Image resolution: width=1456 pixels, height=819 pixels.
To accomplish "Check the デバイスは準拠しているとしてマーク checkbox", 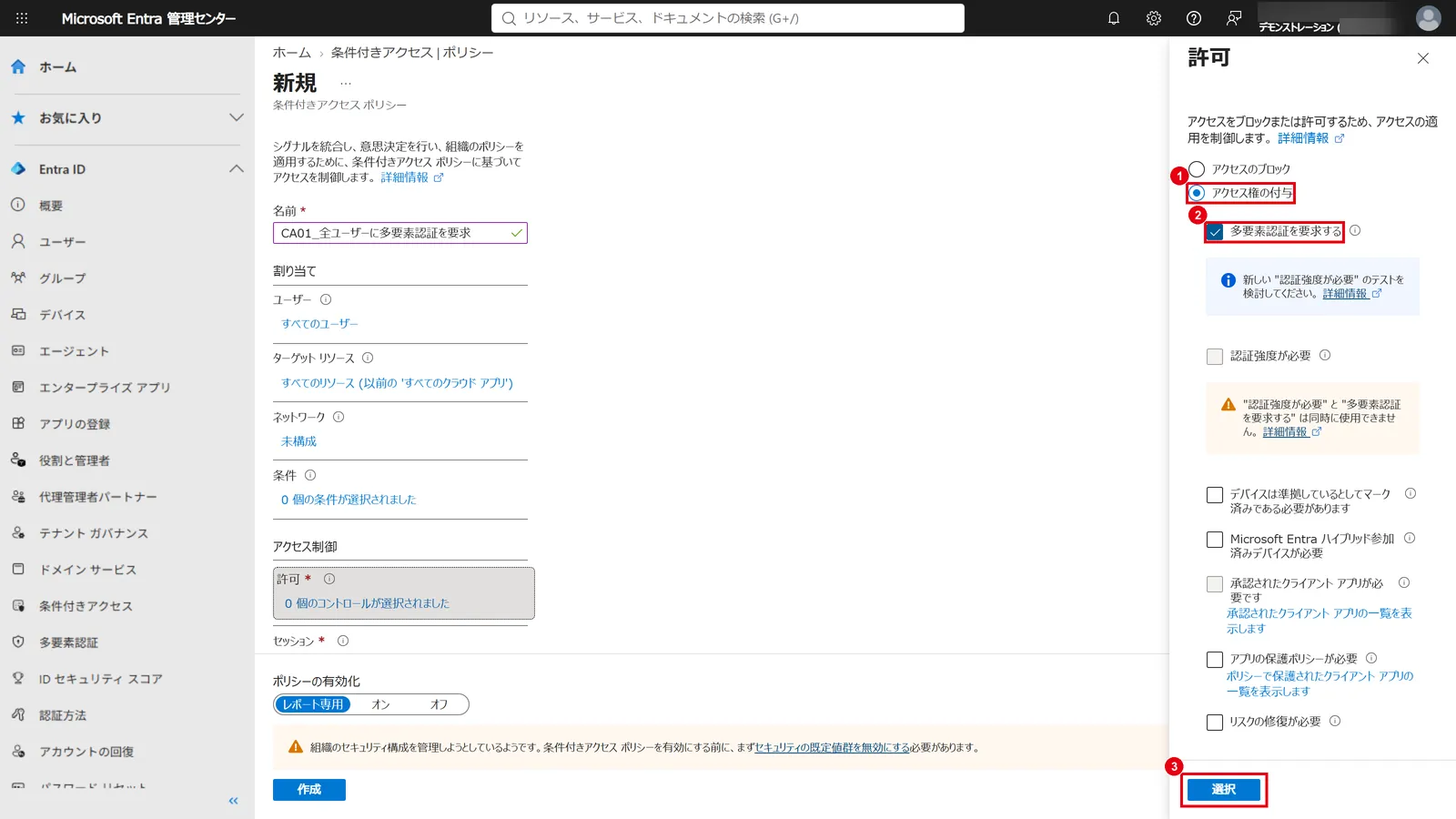I will pyautogui.click(x=1215, y=495).
